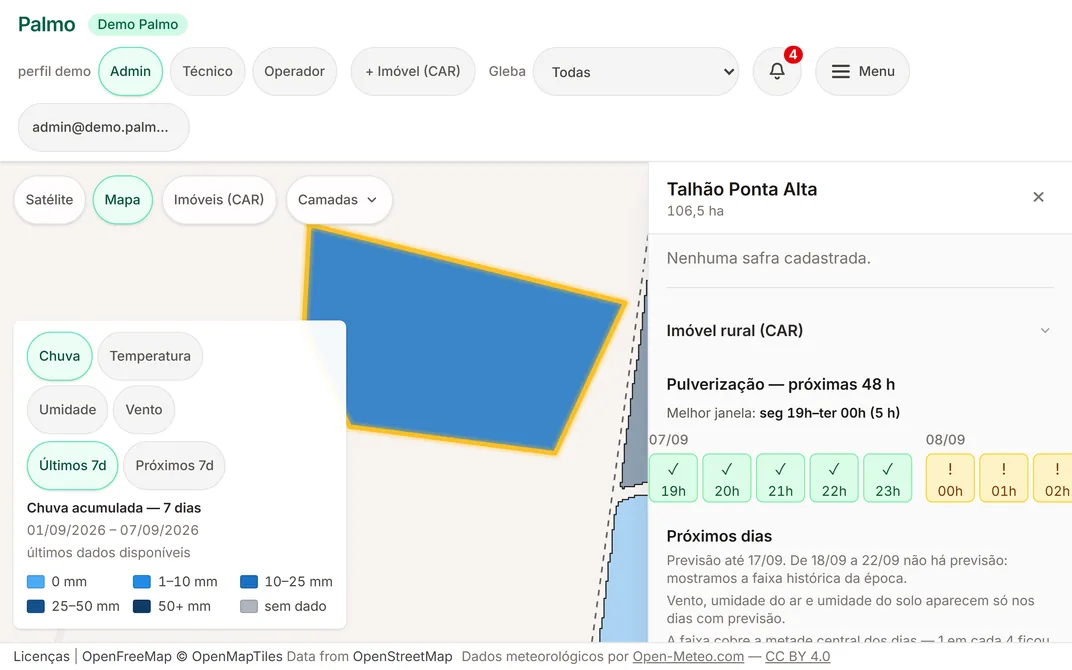The width and height of the screenshot is (1072, 670).
Task: Open the Gleba dropdown set to Todas
Action: (636, 71)
